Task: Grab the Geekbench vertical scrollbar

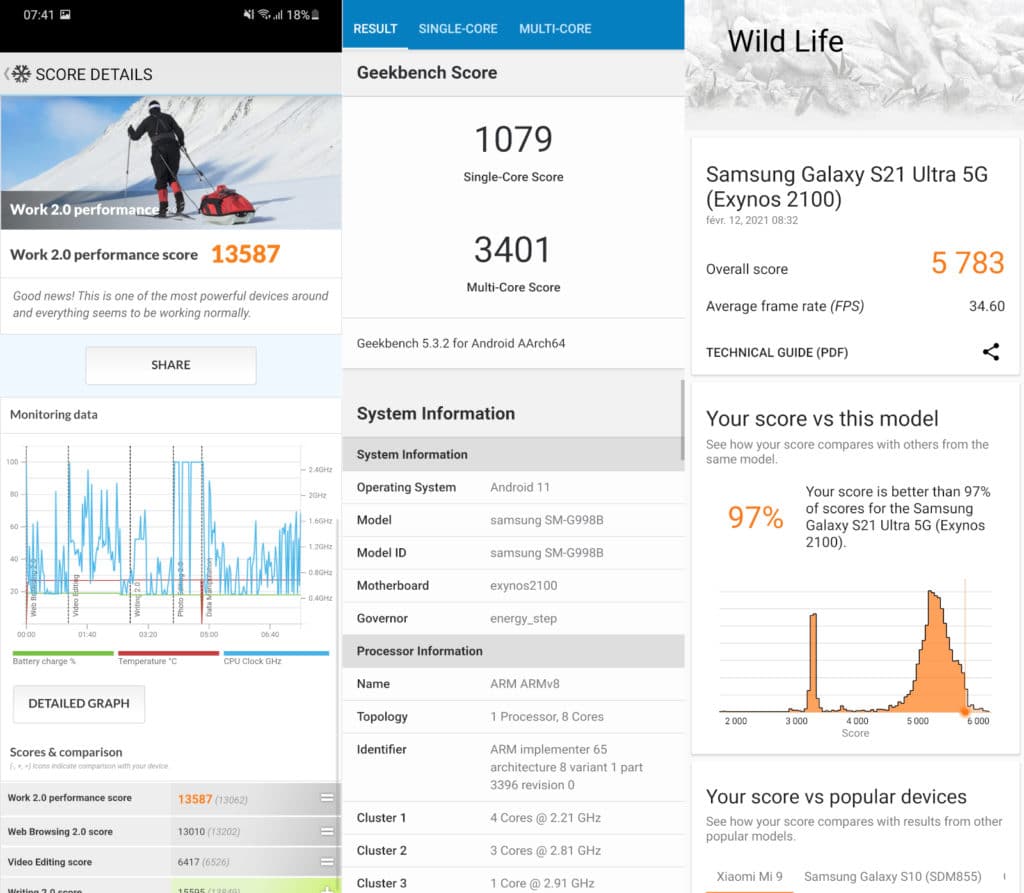Action: (x=682, y=419)
